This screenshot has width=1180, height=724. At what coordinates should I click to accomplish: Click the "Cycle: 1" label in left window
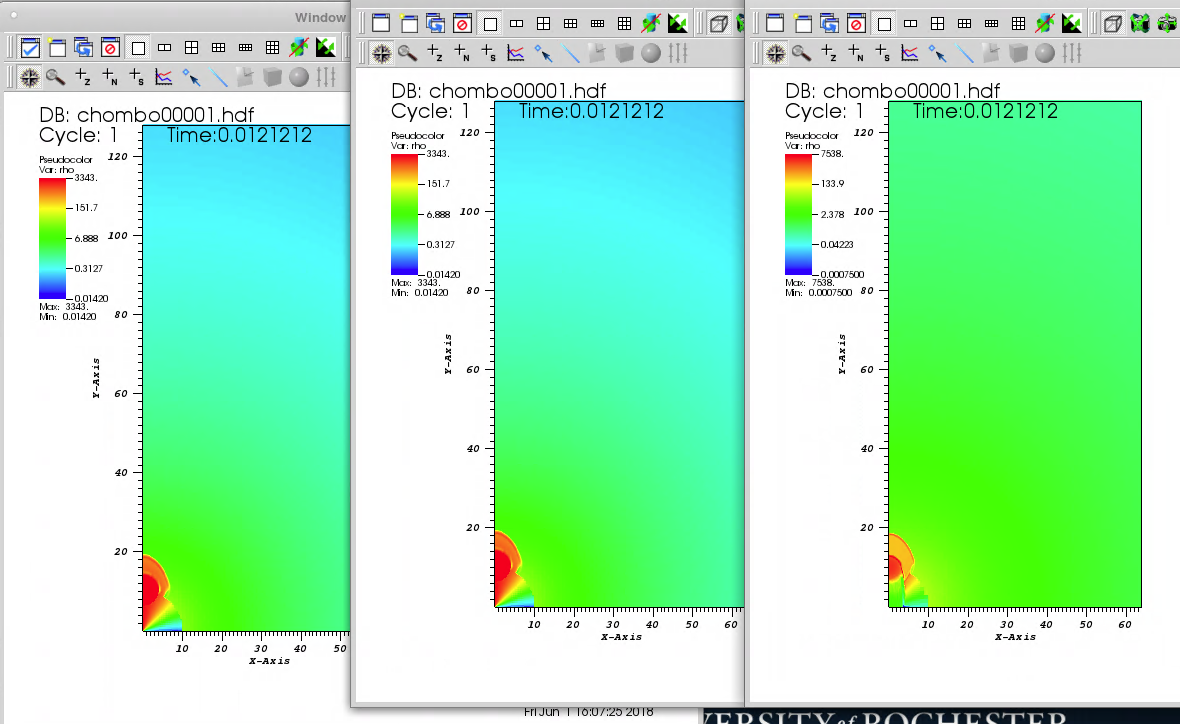78,135
